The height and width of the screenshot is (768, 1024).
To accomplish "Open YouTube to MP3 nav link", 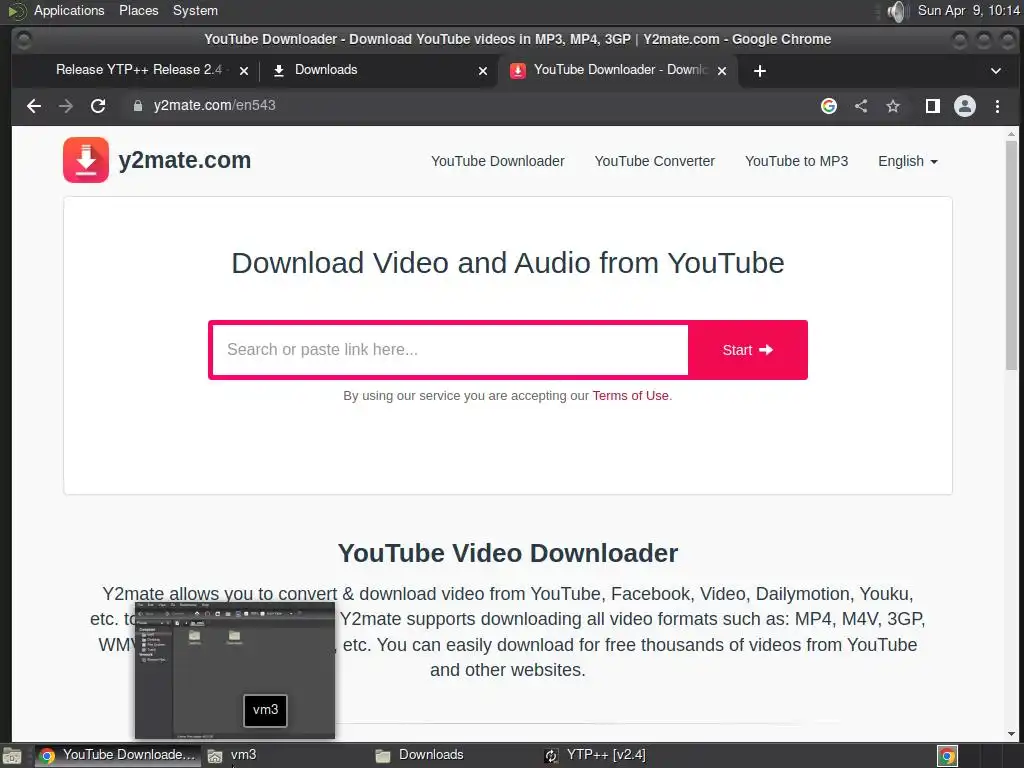I will (x=796, y=161).
